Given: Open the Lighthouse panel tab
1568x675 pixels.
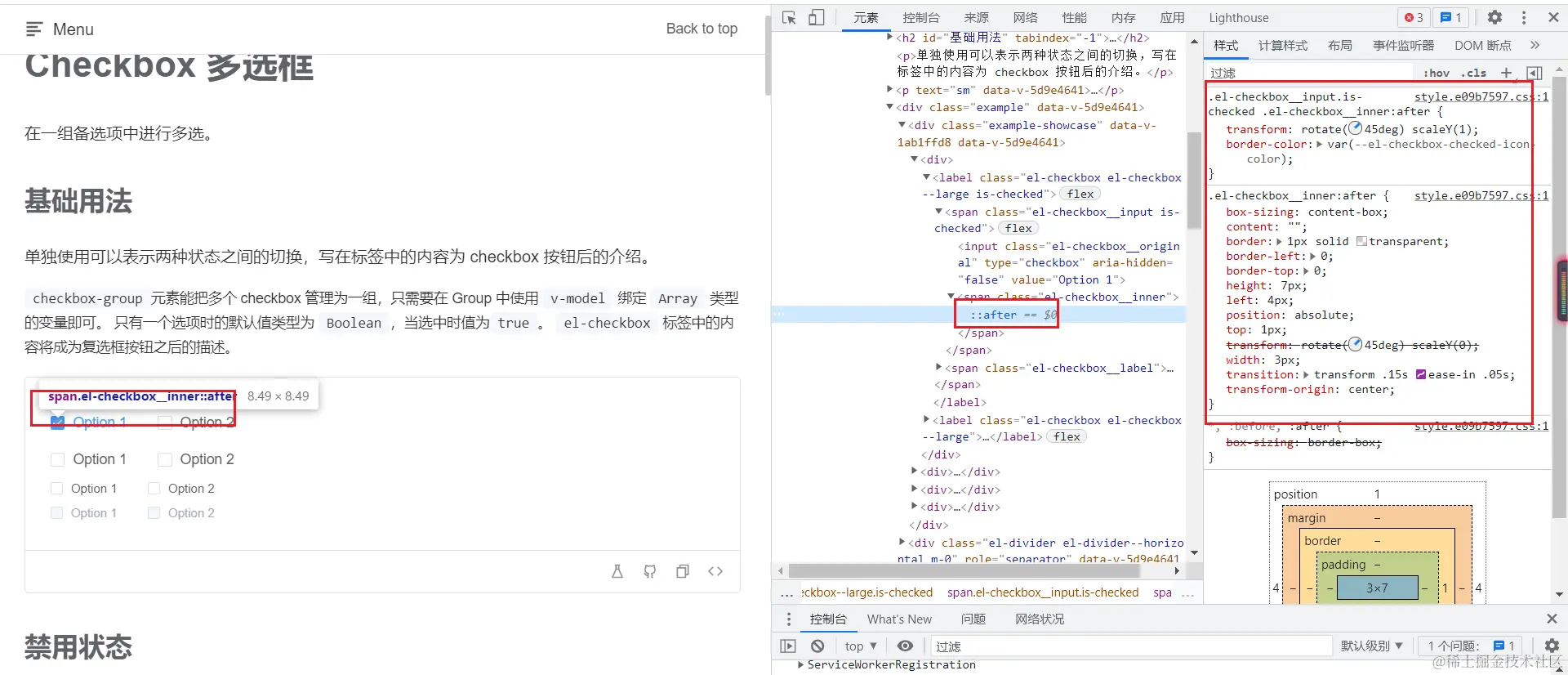Looking at the screenshot, I should (x=1239, y=17).
